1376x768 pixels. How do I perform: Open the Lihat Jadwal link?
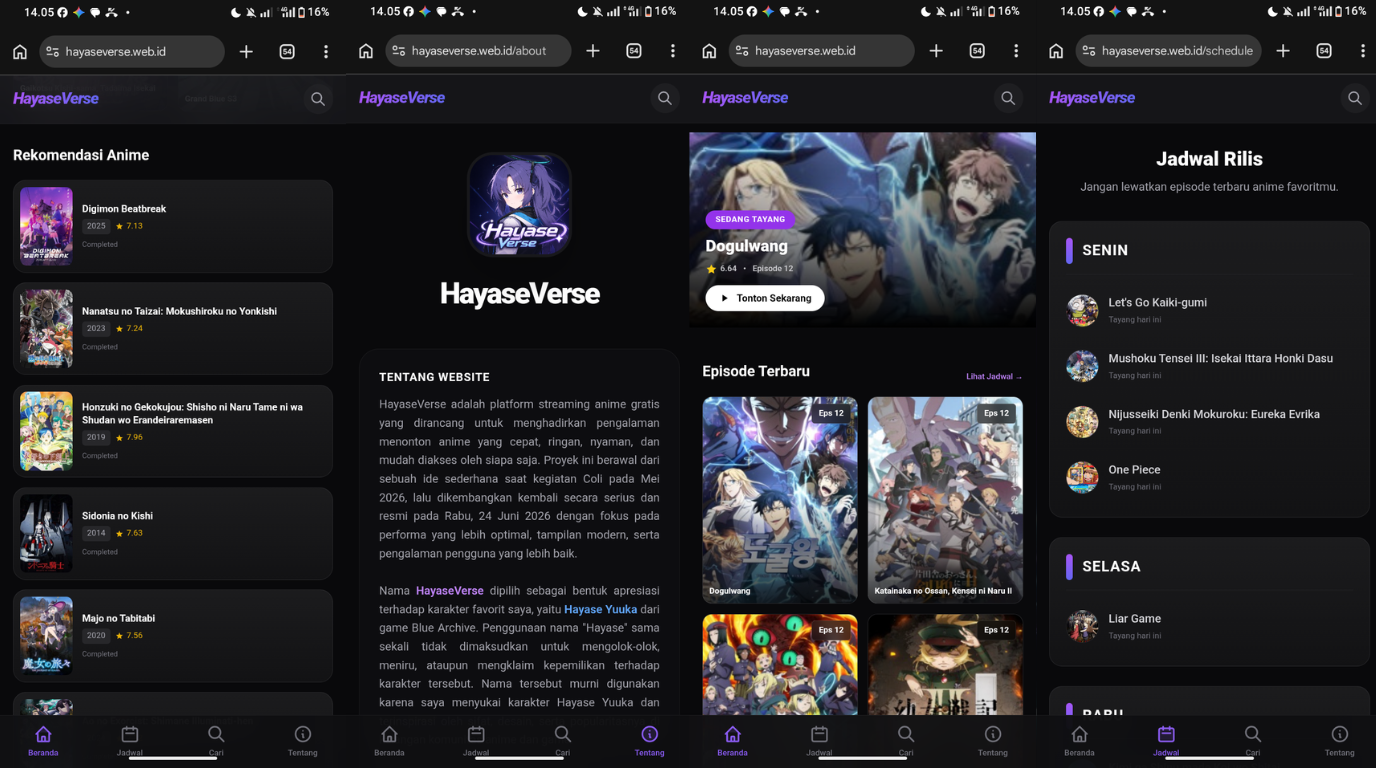[x=994, y=377]
